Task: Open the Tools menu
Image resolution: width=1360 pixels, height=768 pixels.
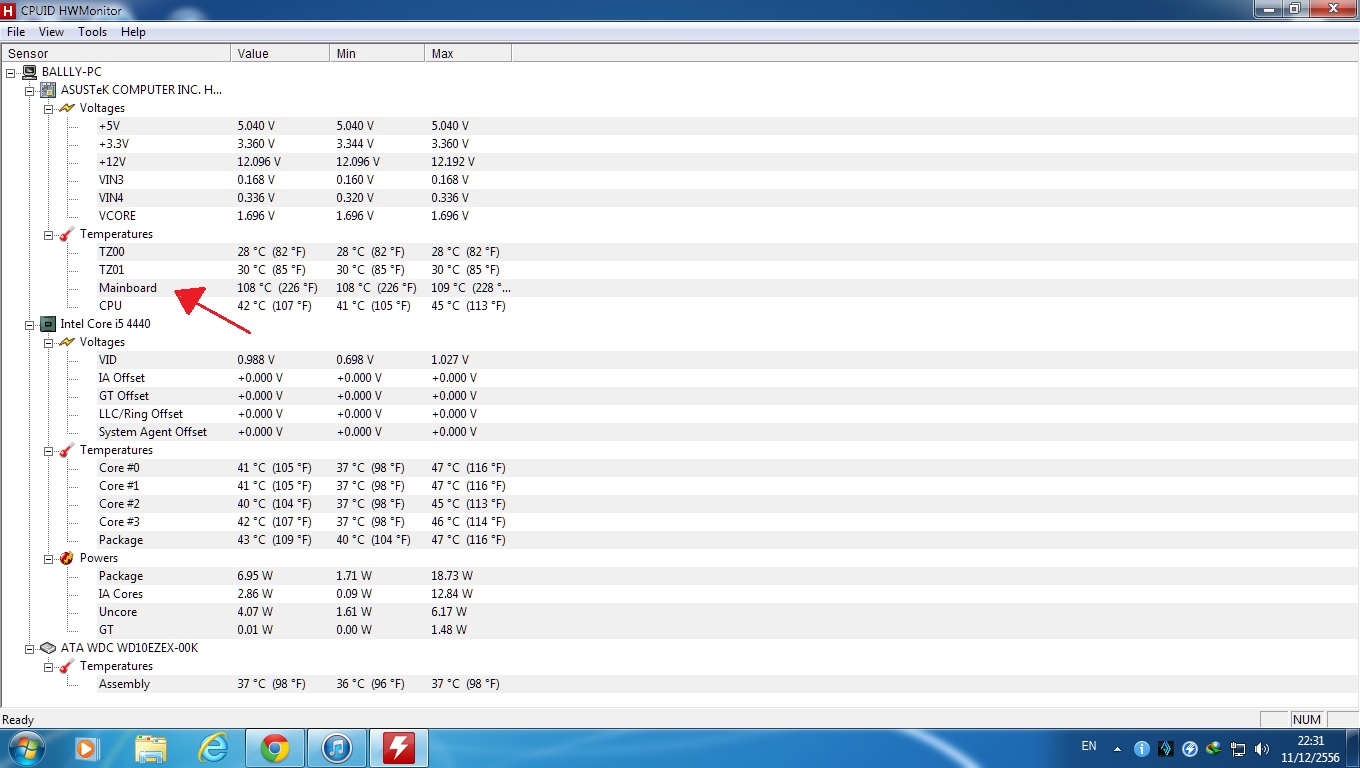Action: 93,32
